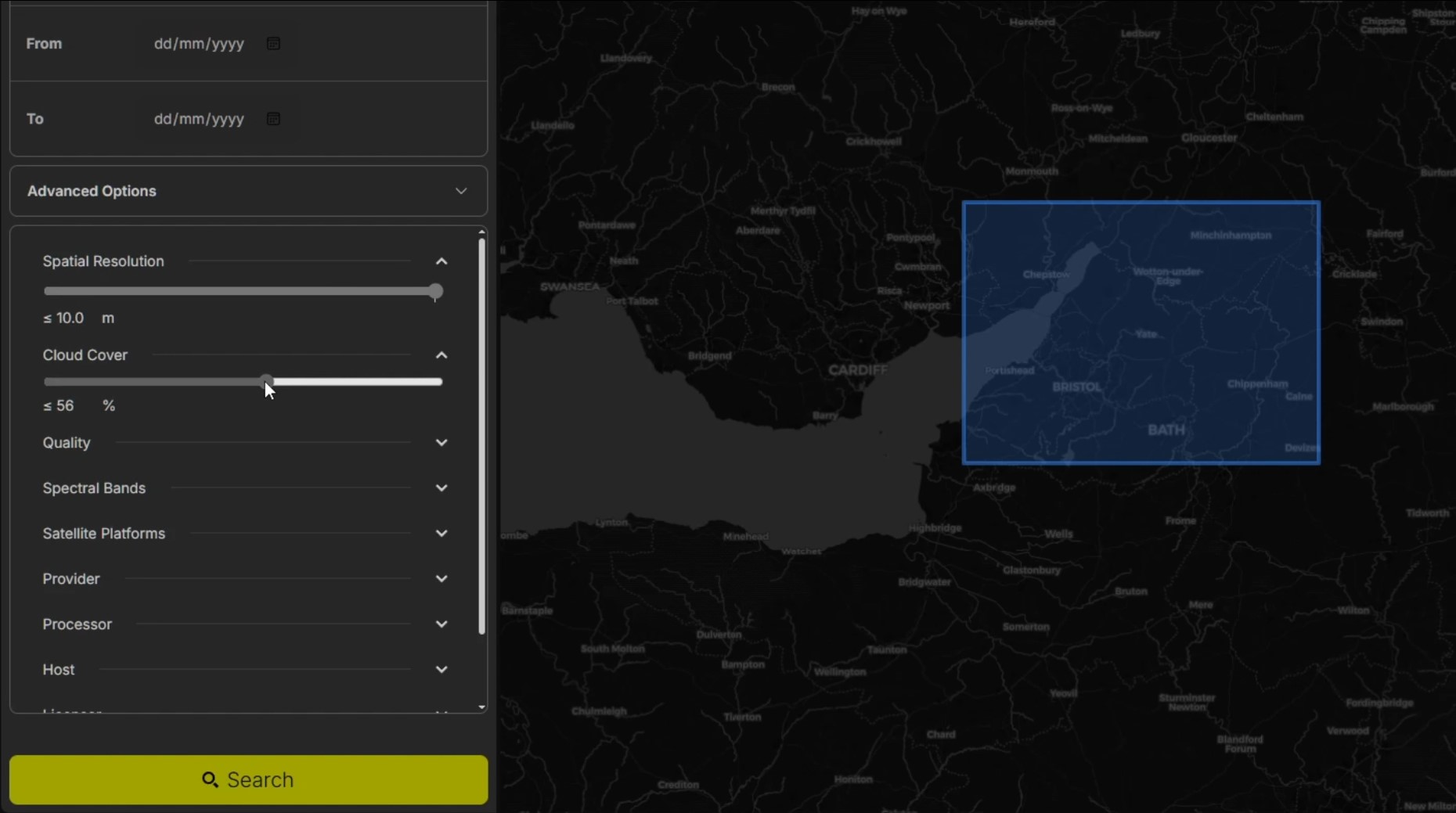Expand the Processor filter section
Viewport: 1456px width, 813px height.
tap(441, 624)
